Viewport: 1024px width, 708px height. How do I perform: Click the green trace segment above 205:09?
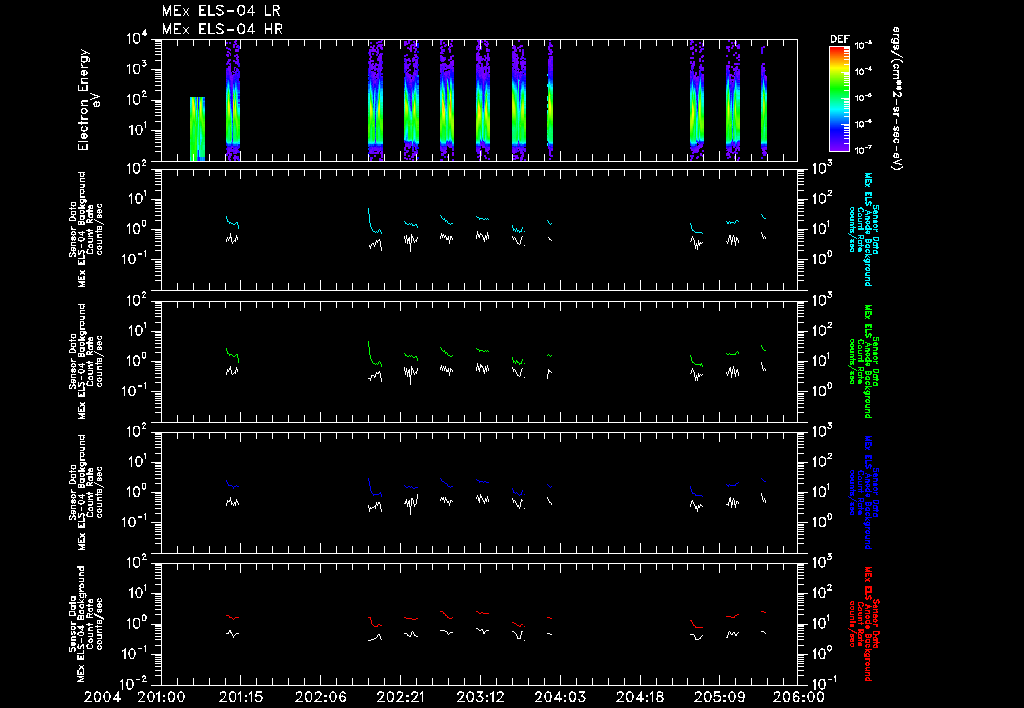pyautogui.click(x=733, y=353)
